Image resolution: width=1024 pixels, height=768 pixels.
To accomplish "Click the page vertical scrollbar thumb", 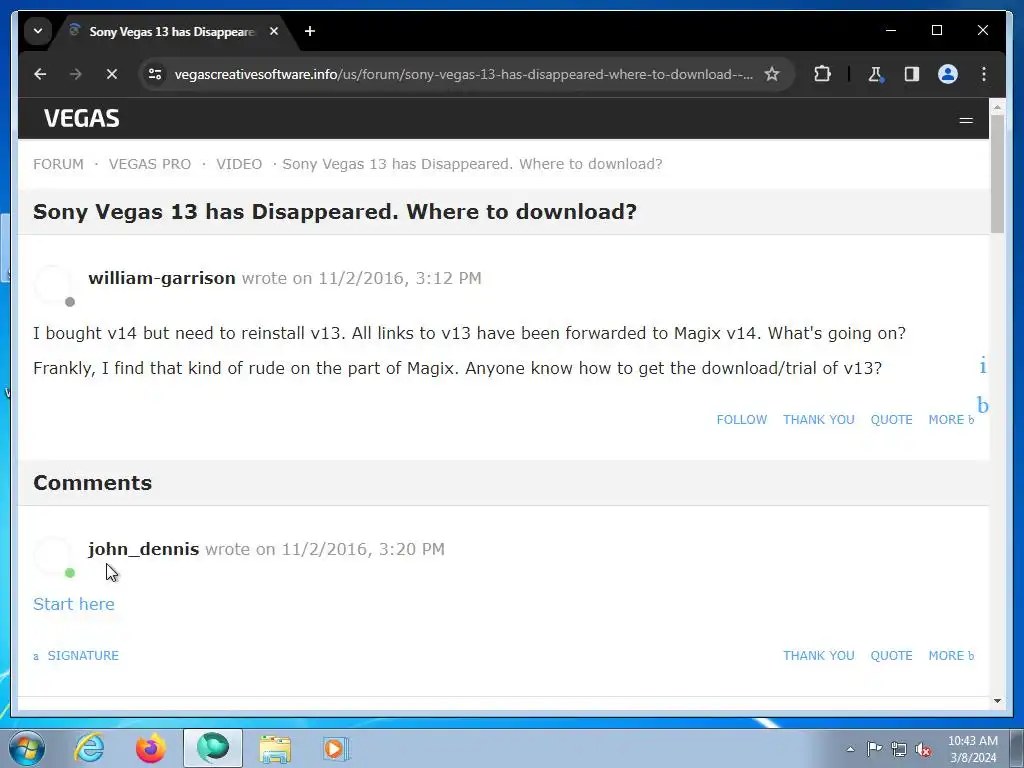I will (x=997, y=174).
